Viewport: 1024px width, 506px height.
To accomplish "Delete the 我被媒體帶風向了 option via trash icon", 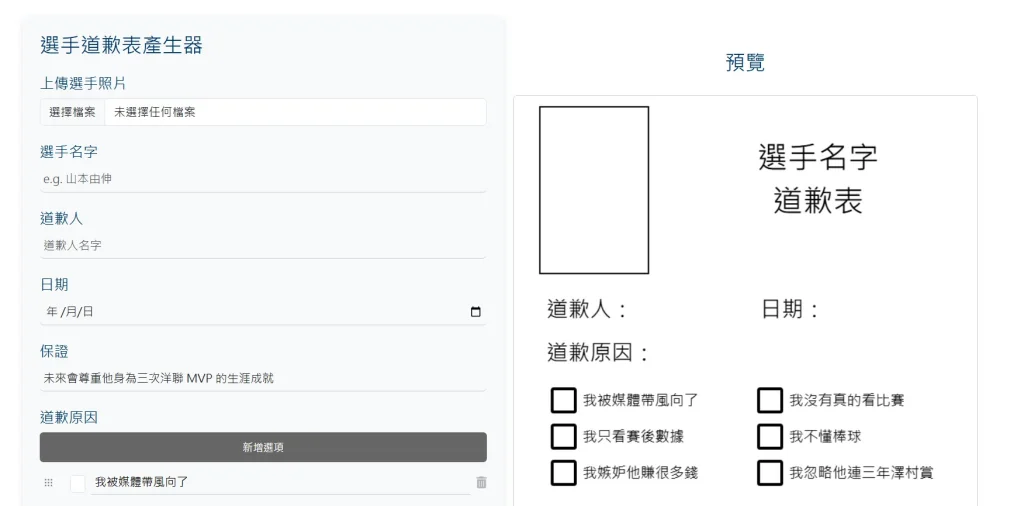I will pos(481,482).
